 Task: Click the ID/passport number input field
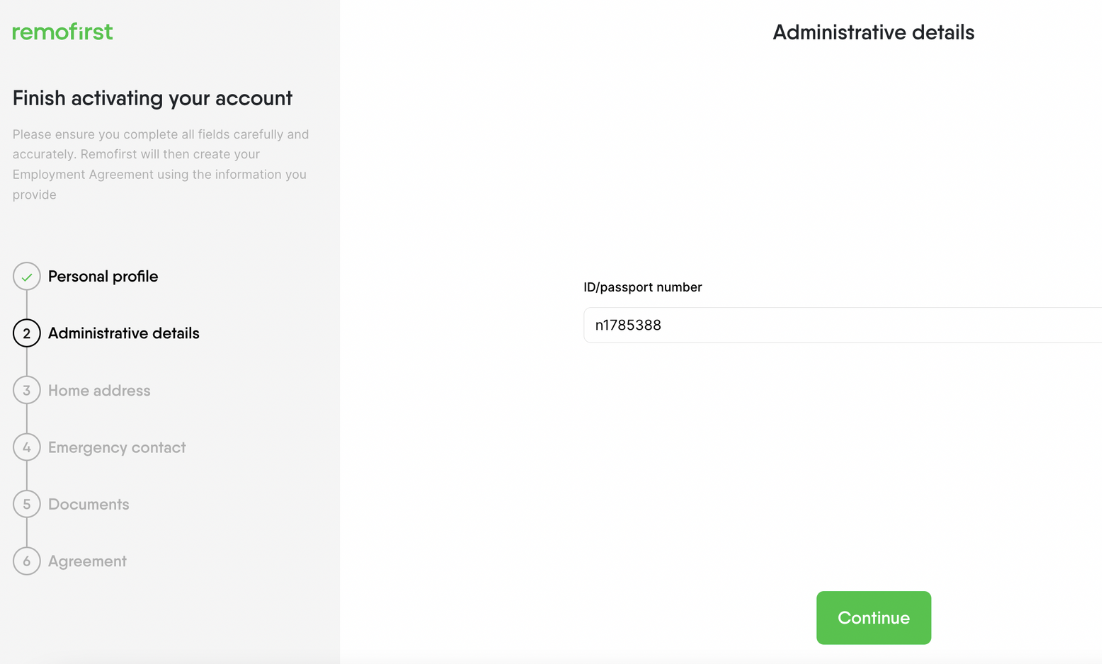coord(843,325)
